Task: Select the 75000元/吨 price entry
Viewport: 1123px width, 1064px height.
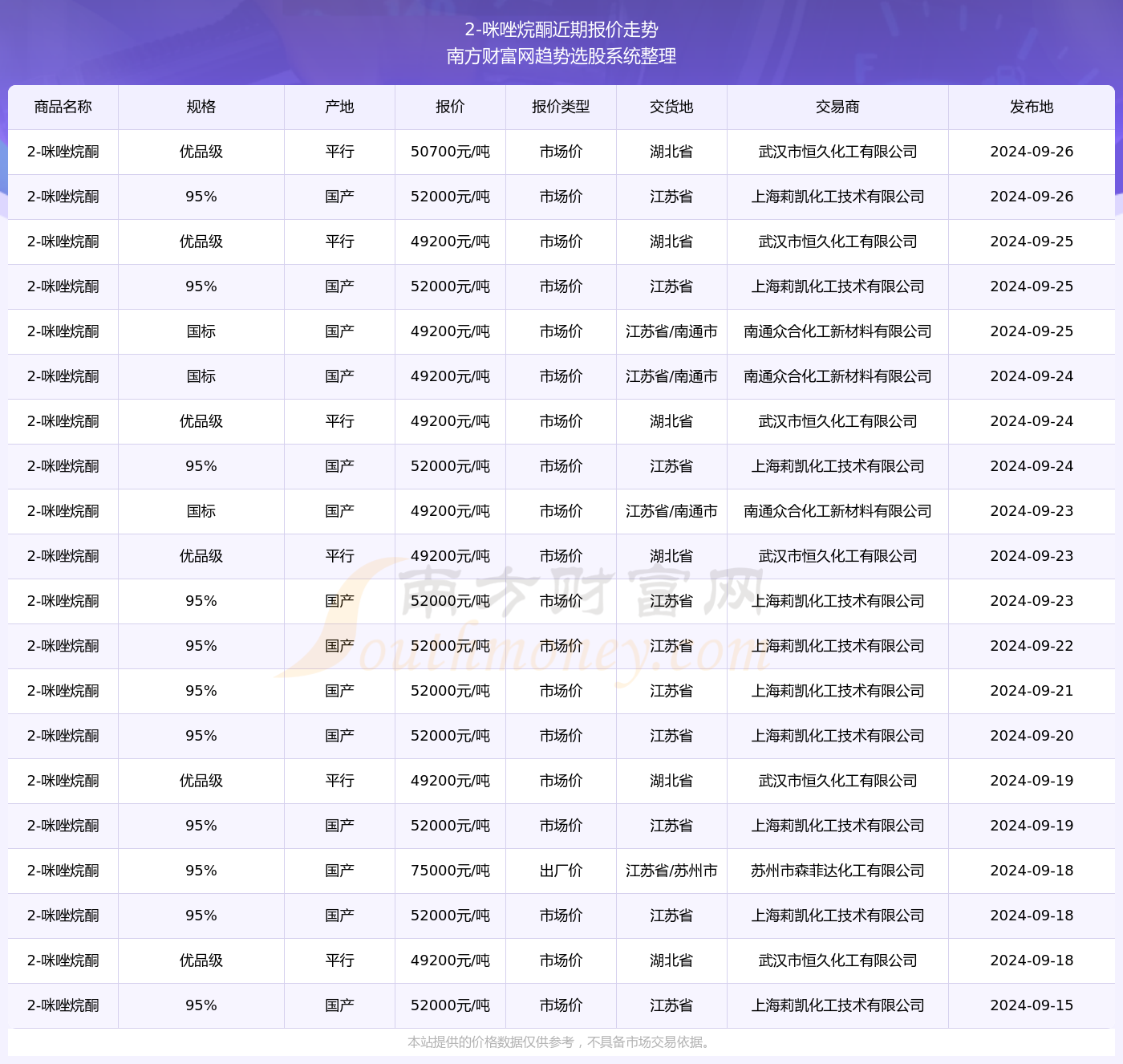Action: 449,871
